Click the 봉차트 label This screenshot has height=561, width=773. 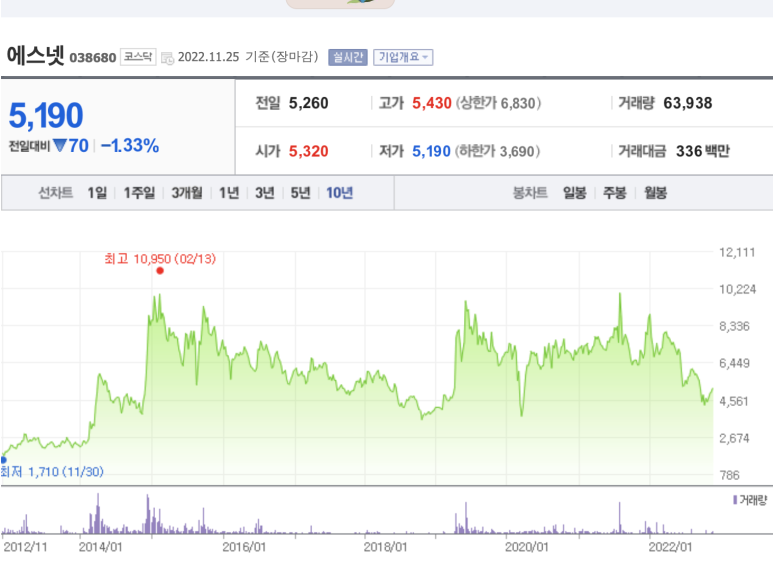[x=530, y=193]
